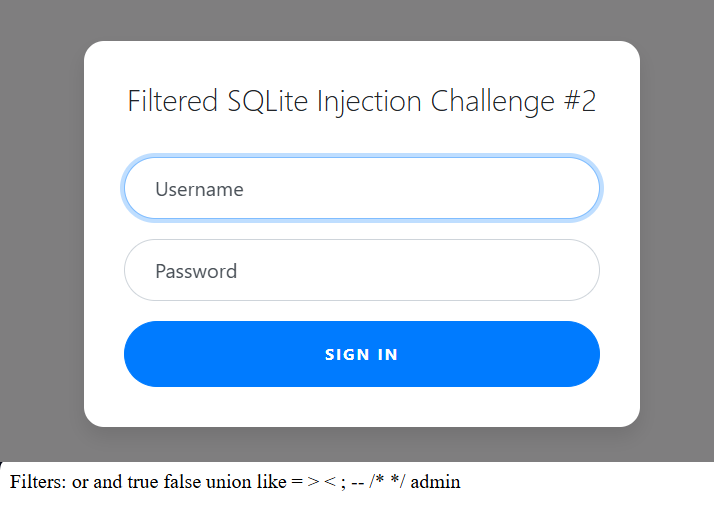Image resolution: width=714 pixels, height=514 pixels.
Task: Click the "Filters:" label at the bottom
Action: pyautogui.click(x=38, y=482)
